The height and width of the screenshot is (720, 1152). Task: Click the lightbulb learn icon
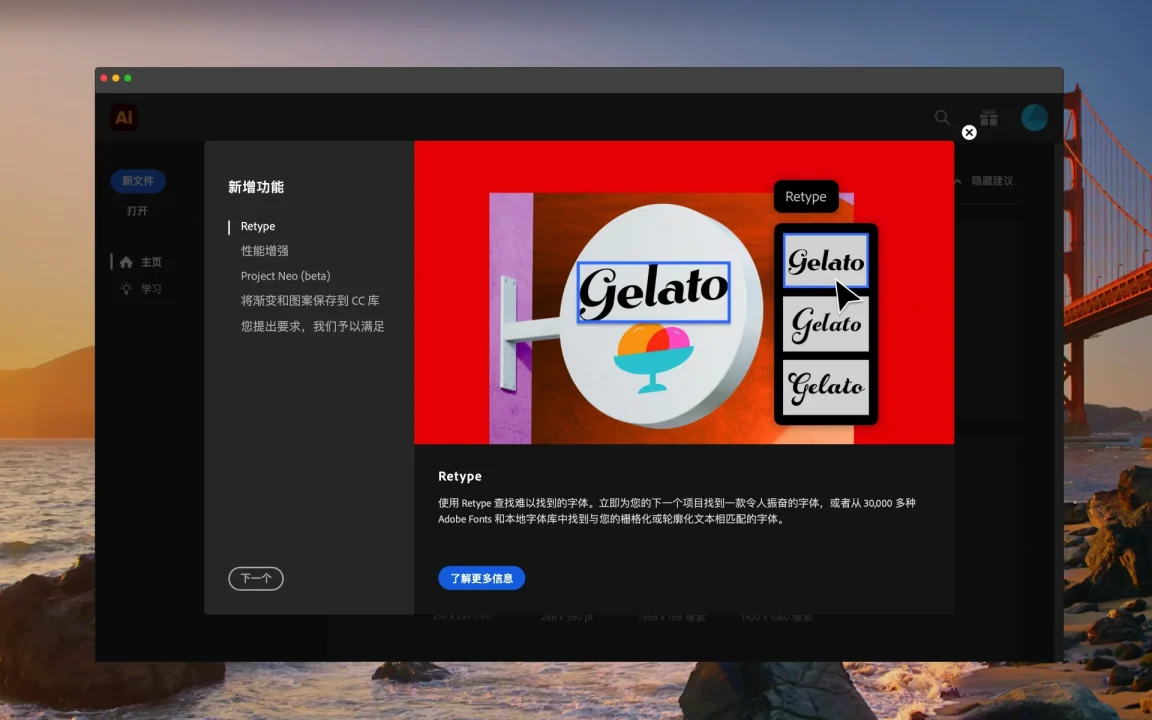click(126, 289)
